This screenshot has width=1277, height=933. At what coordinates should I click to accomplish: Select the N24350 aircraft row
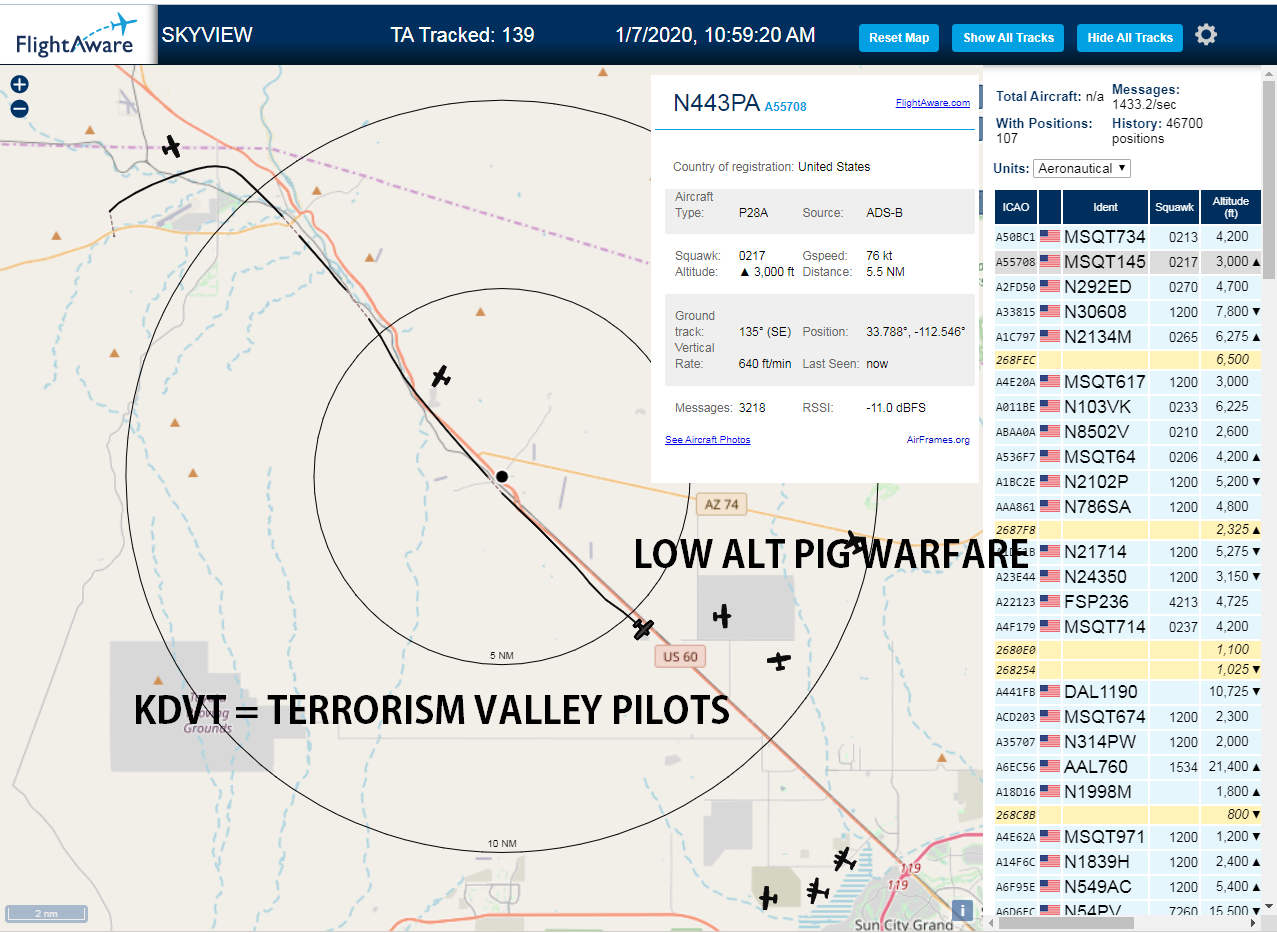1128,577
